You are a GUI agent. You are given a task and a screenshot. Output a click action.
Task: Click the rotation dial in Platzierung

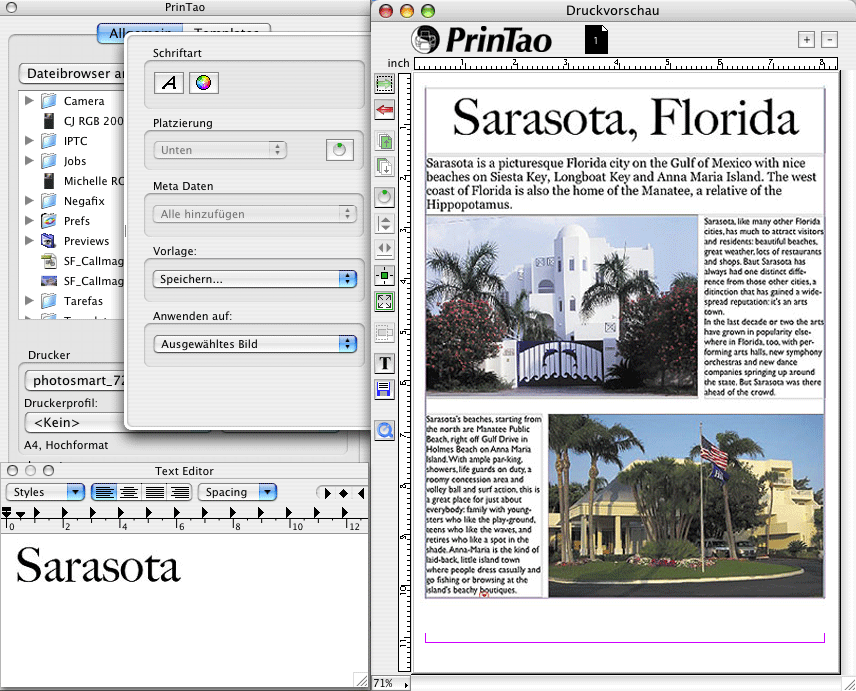(340, 150)
